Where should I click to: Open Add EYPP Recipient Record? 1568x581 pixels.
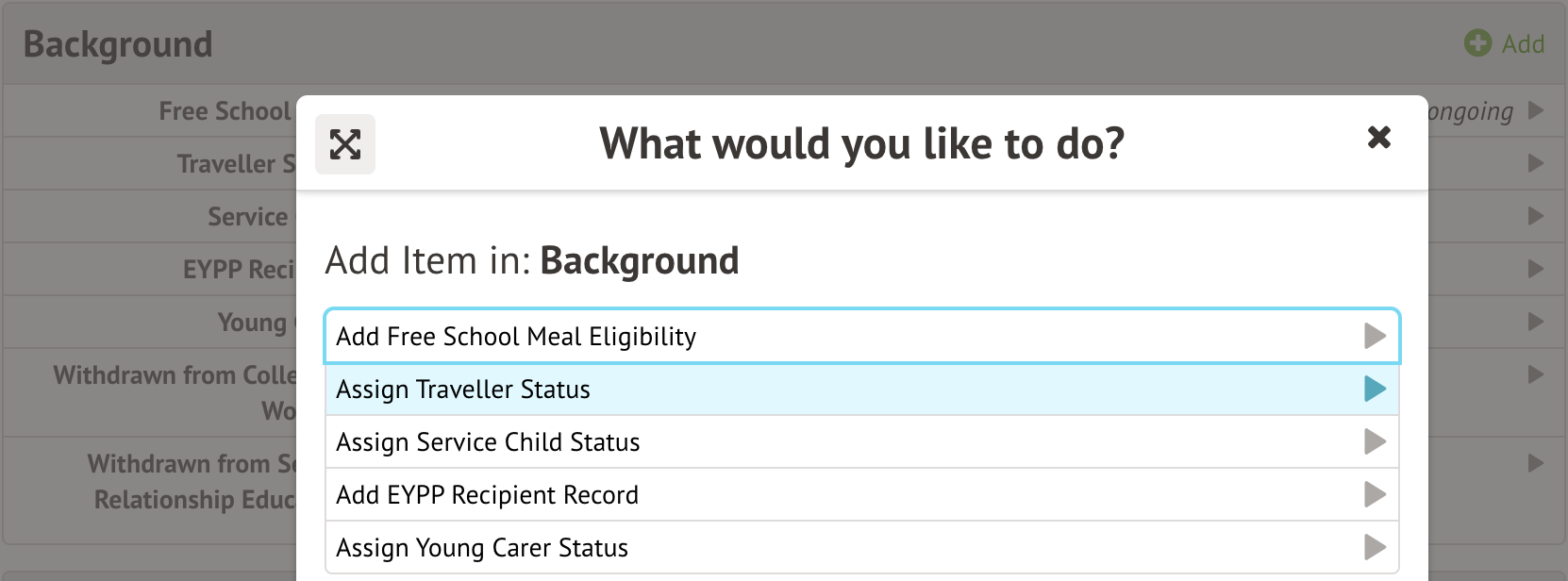pos(487,495)
